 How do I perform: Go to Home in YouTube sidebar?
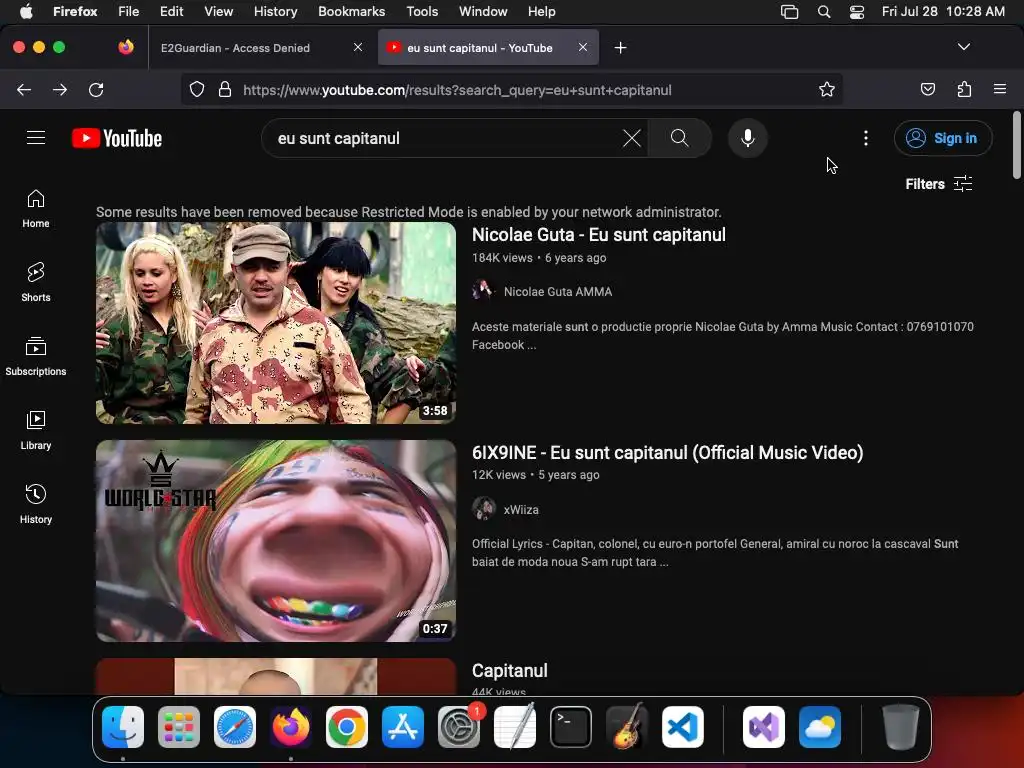36,208
